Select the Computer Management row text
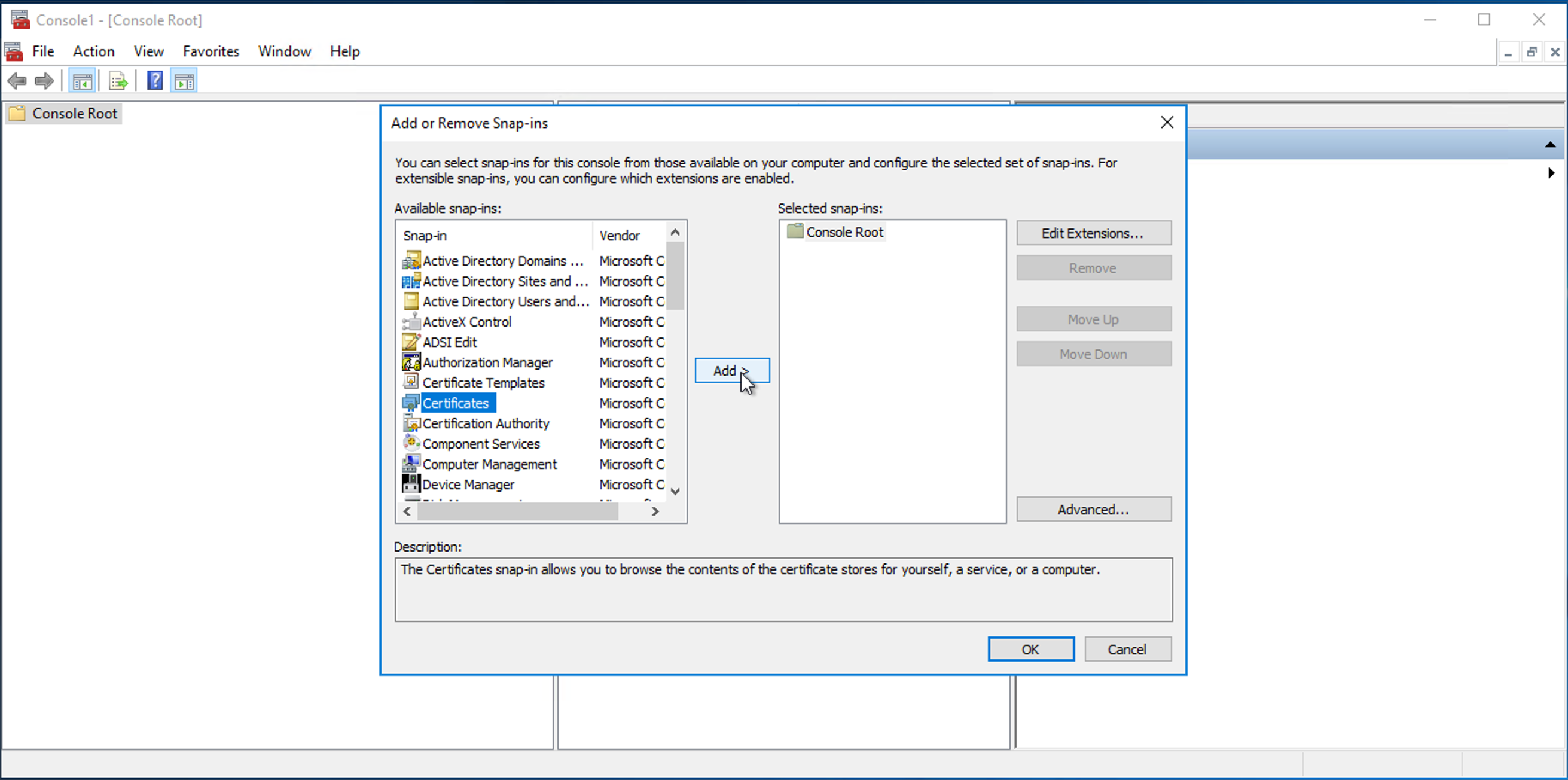Screen dimensions: 1568x780 (489, 464)
